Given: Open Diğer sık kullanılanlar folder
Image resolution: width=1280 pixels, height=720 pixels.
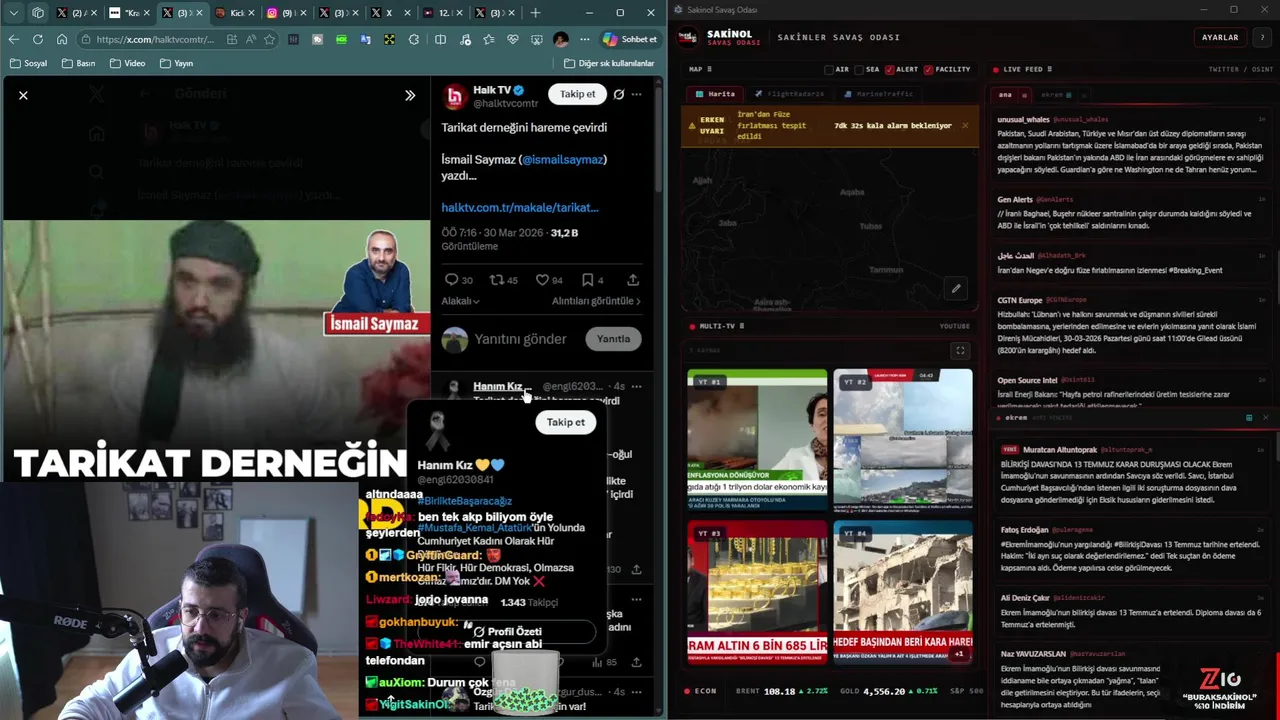Looking at the screenshot, I should 609,63.
